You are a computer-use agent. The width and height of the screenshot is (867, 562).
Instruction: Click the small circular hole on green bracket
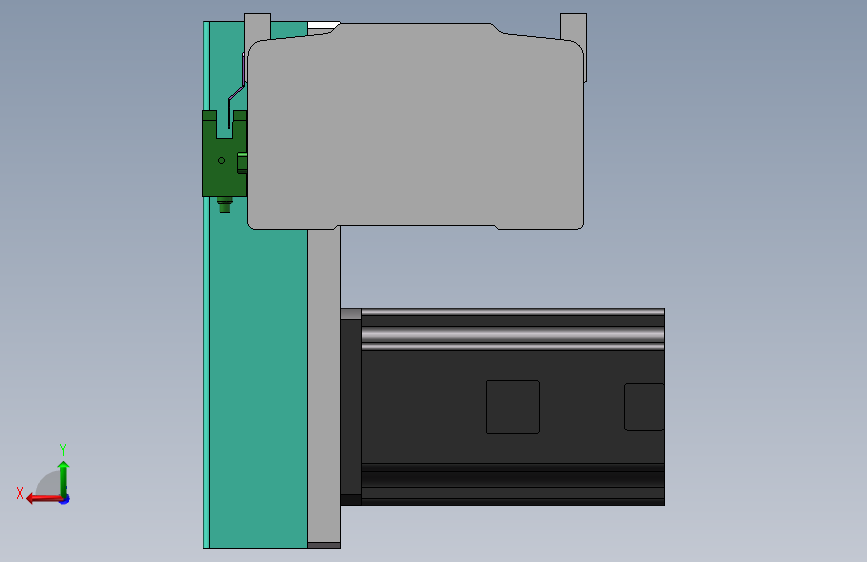[221, 160]
